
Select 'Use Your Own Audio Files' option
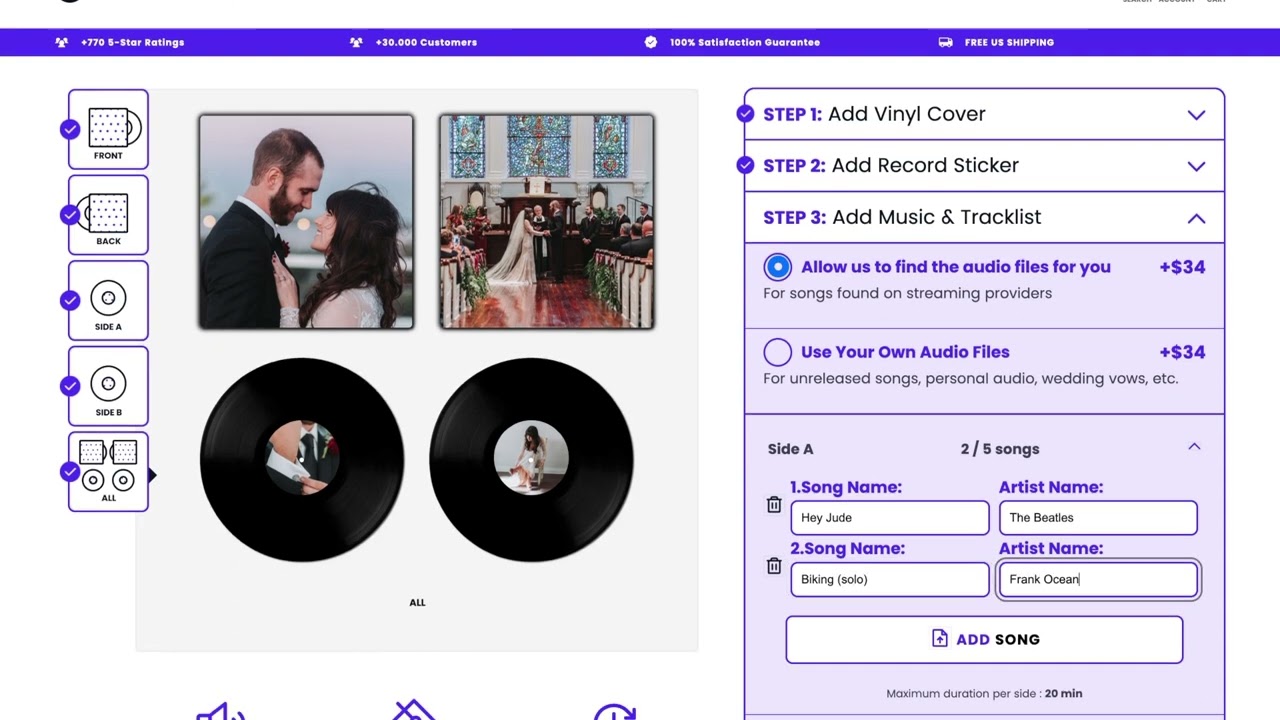pyautogui.click(x=778, y=352)
